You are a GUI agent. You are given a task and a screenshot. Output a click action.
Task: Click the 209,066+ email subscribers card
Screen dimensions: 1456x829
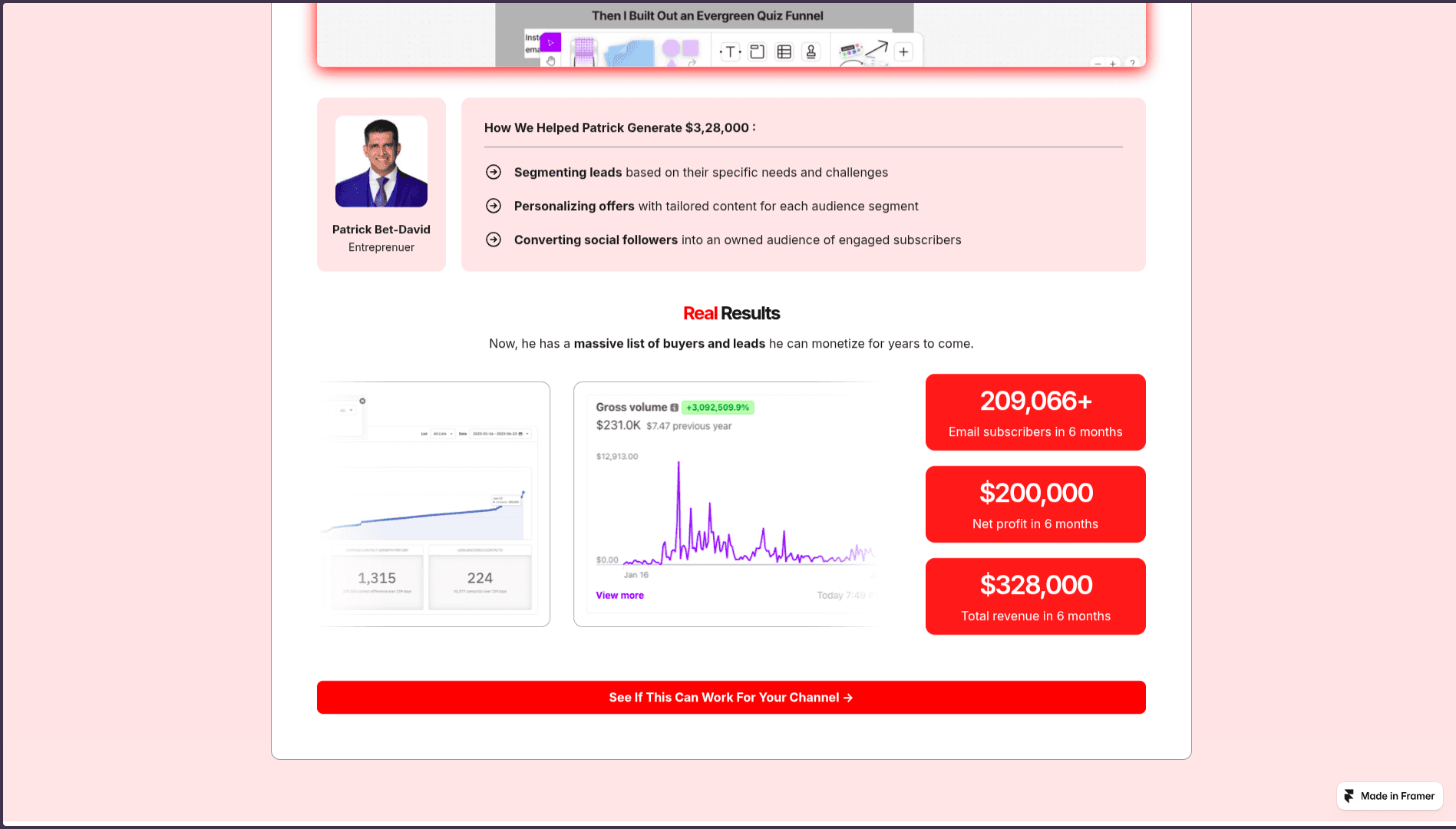pos(1035,412)
